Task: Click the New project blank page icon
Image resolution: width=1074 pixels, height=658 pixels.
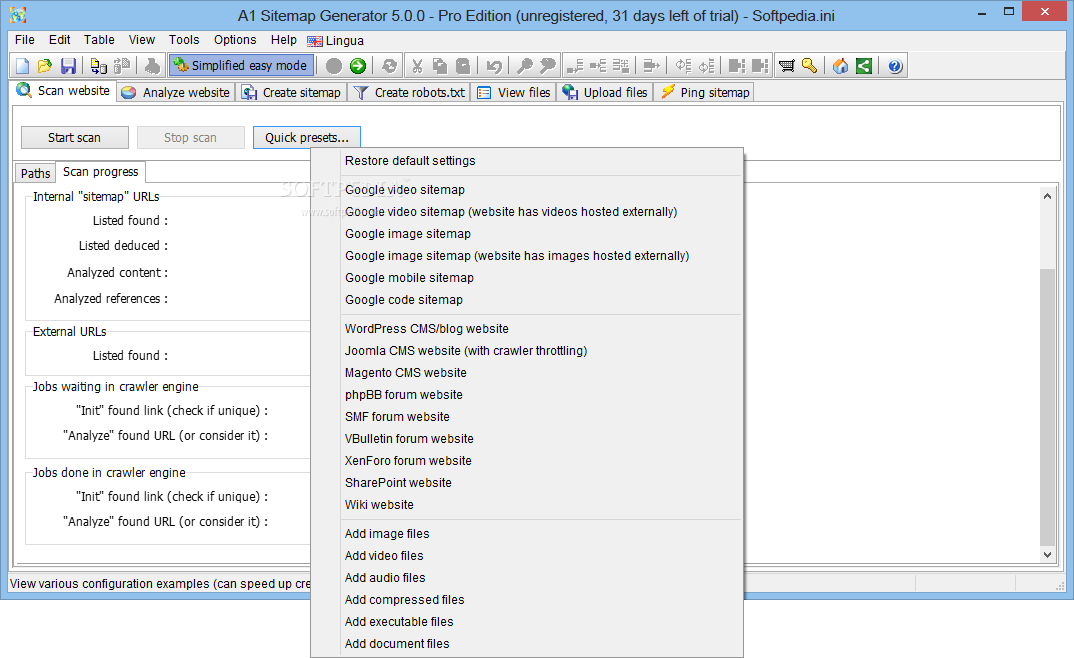Action: point(23,66)
